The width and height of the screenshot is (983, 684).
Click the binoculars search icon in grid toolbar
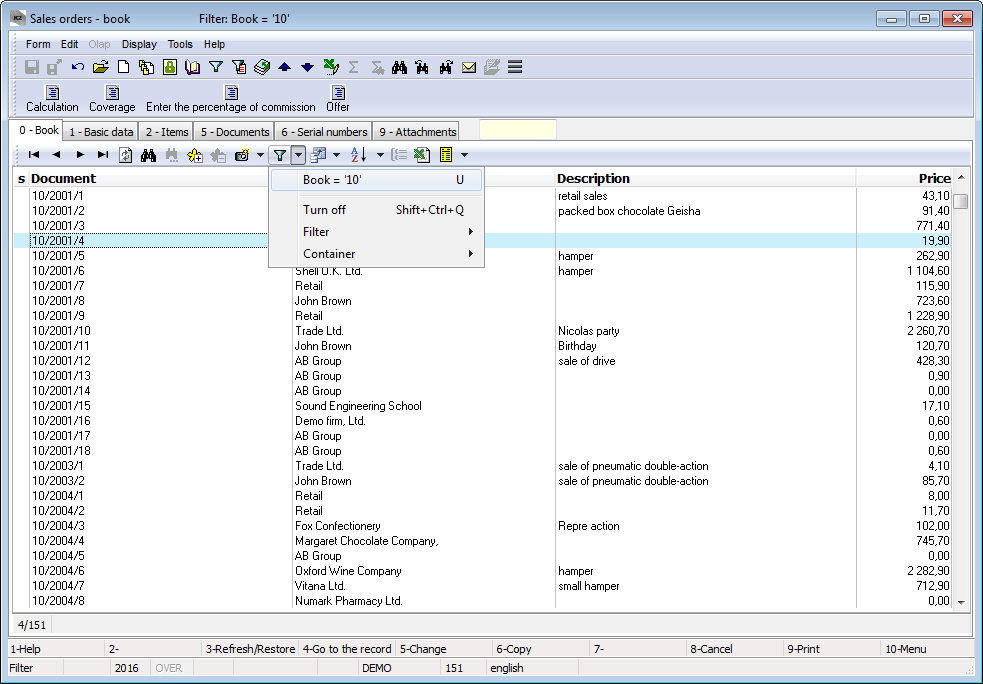(149, 155)
